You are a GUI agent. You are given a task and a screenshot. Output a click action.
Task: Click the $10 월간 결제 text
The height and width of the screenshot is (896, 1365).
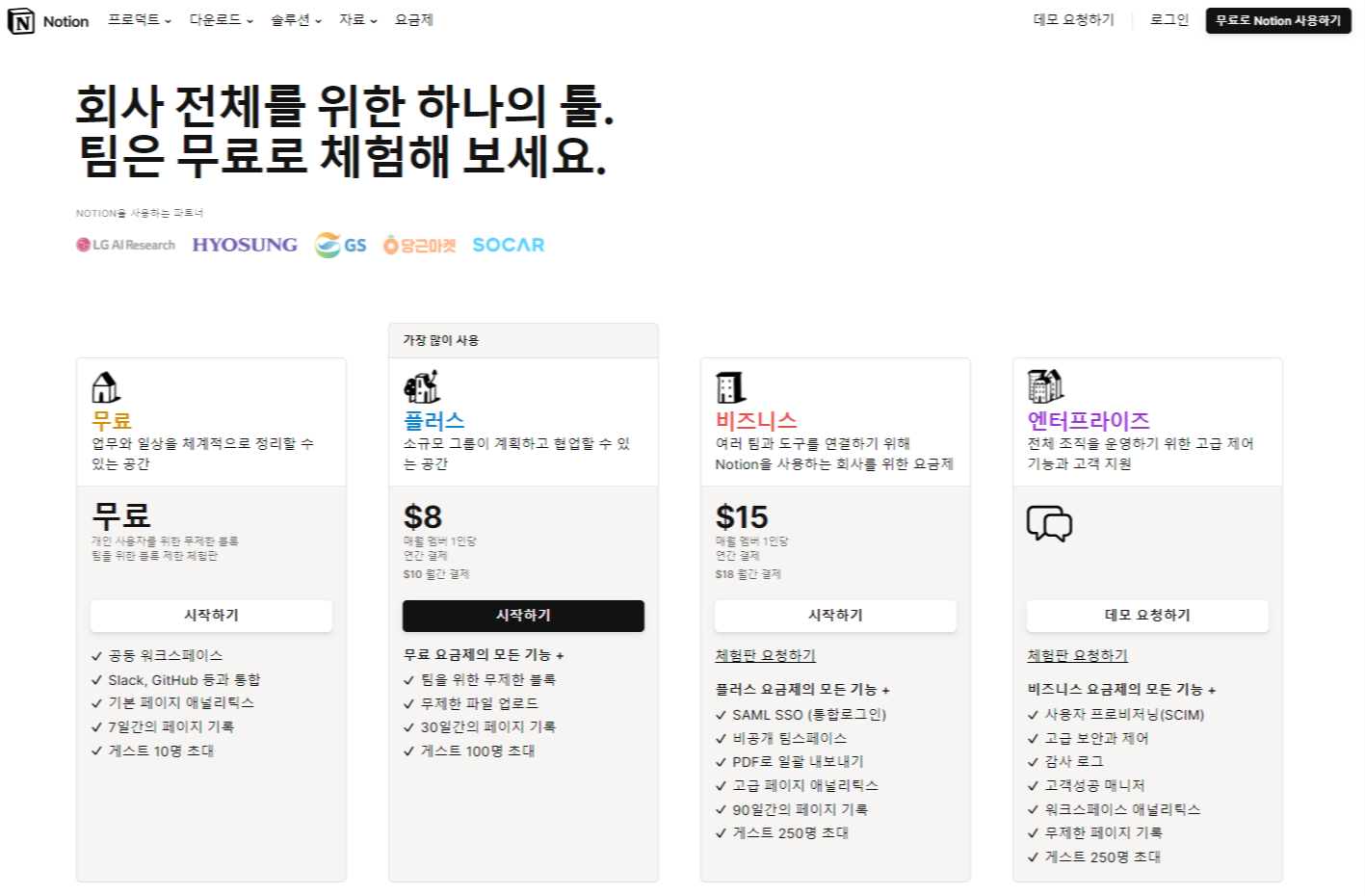(436, 574)
